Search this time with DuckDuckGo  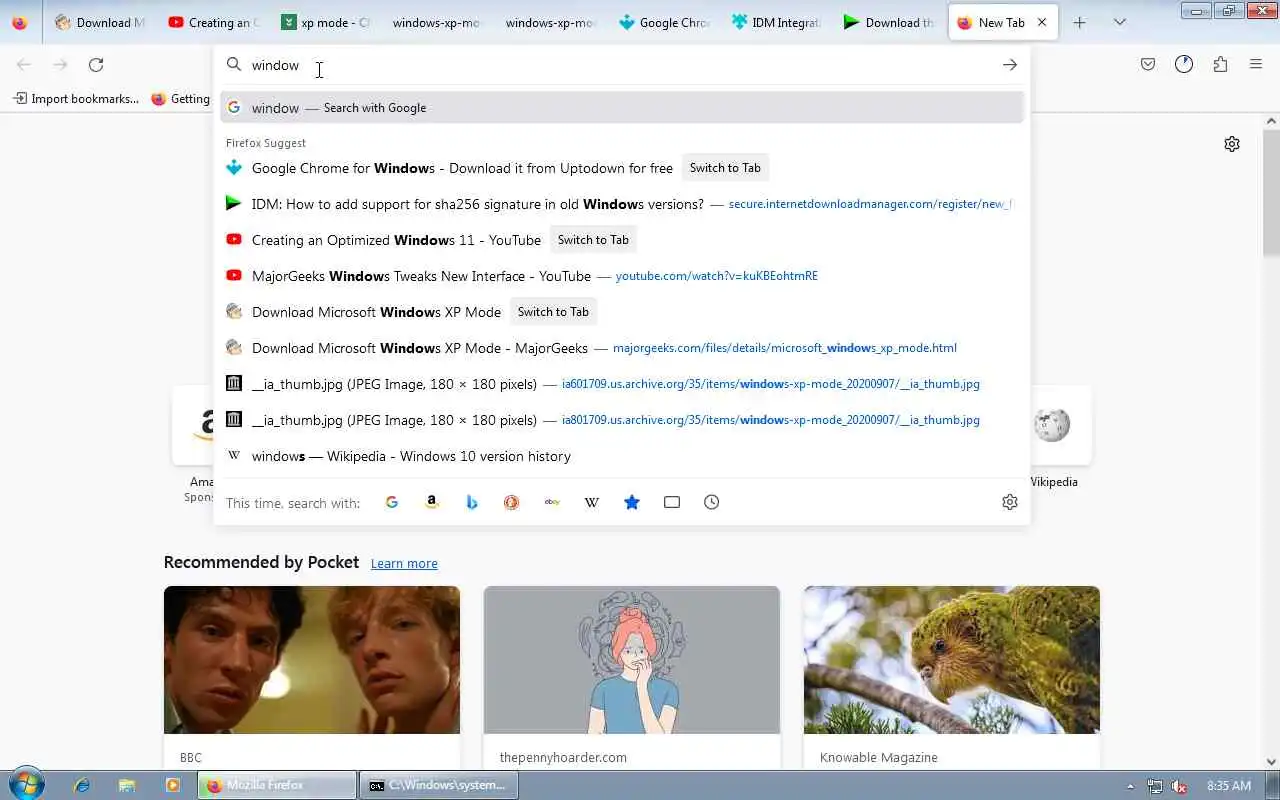[x=512, y=502]
